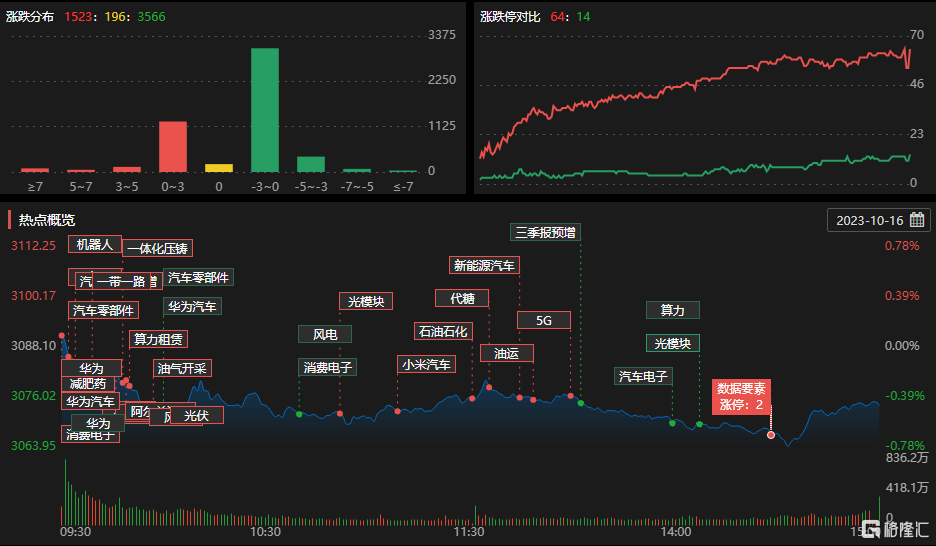Select the 热点概览 panel title

(47, 220)
